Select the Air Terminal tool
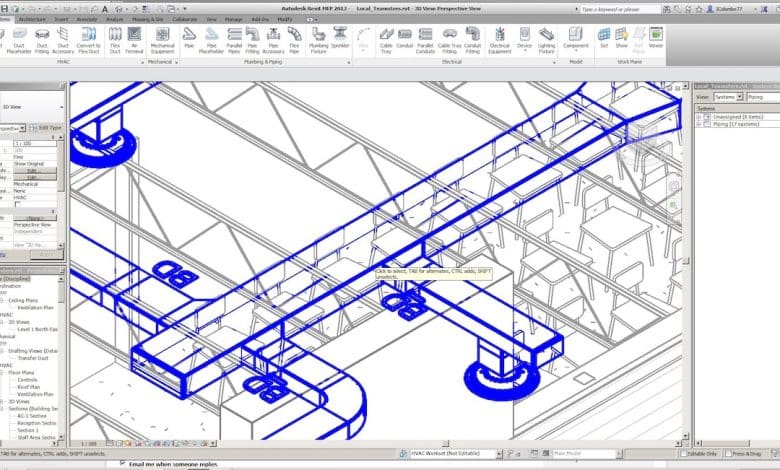This screenshot has width=780, height=470. [x=134, y=41]
